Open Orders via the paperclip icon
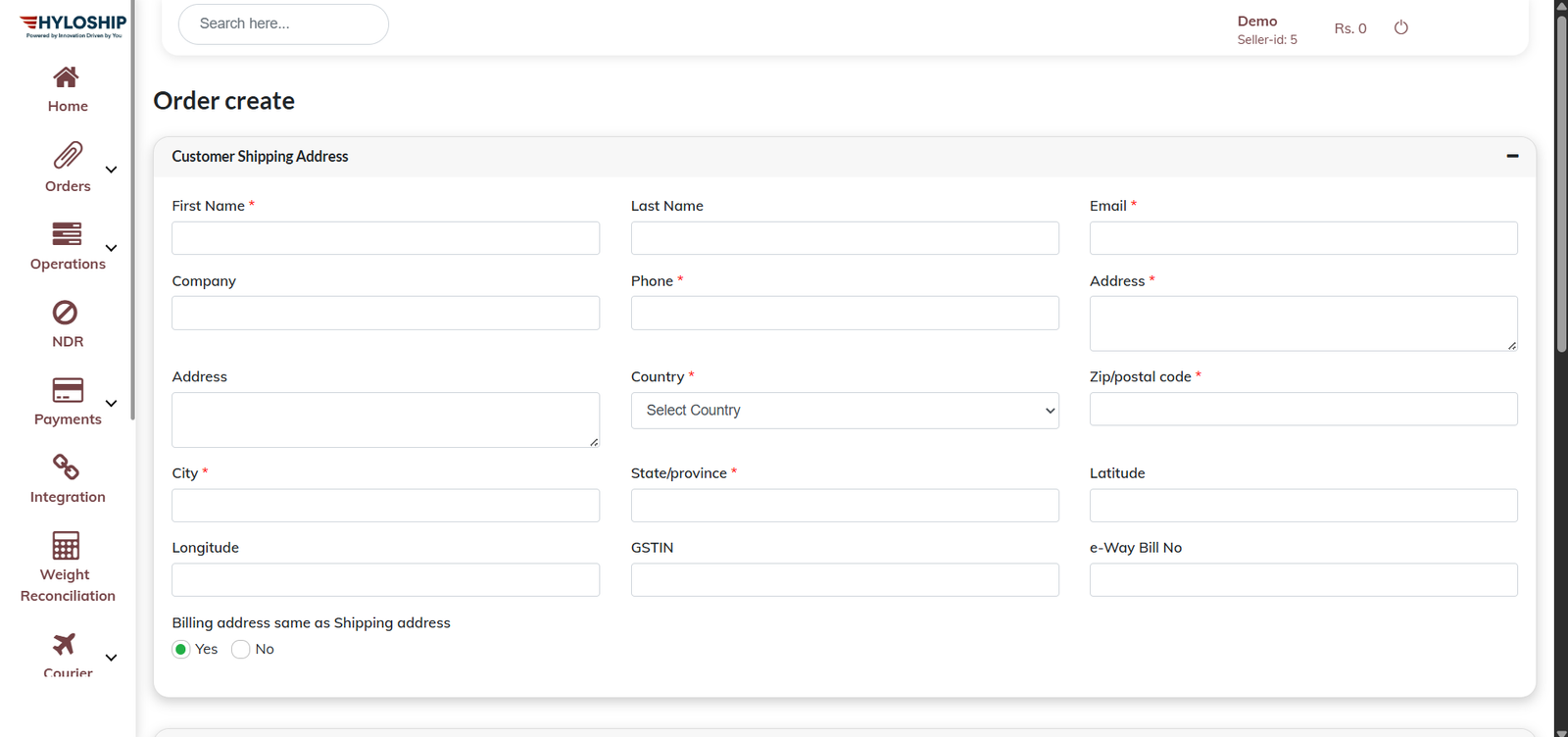Viewport: 1568px width, 737px height. click(67, 155)
